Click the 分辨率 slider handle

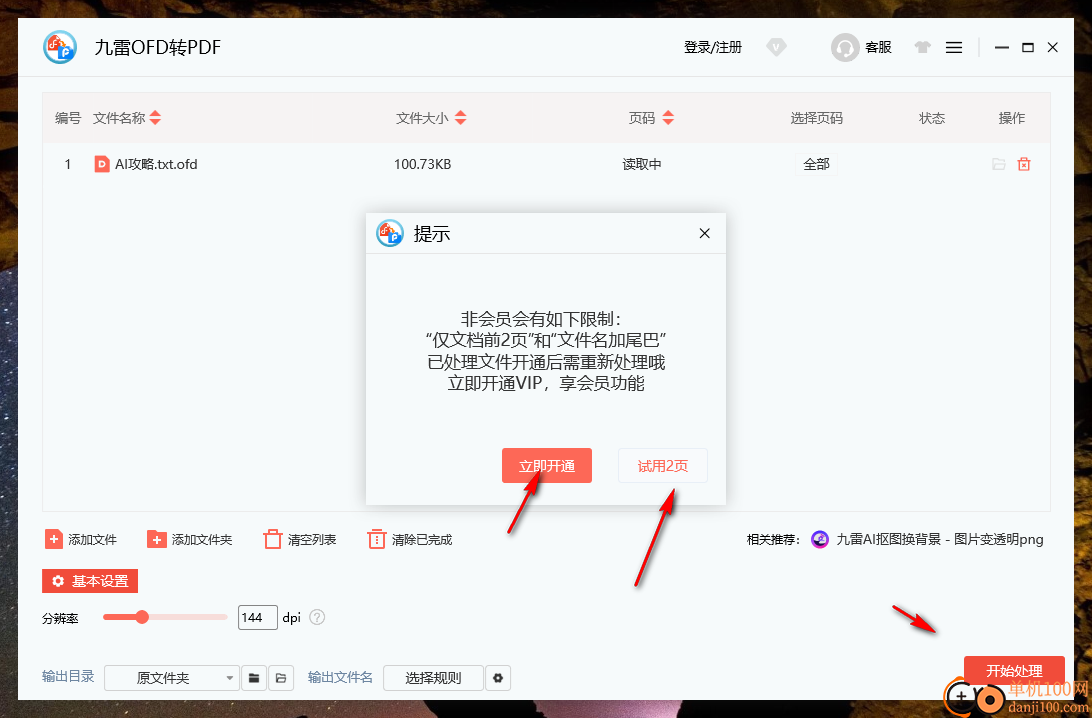[142, 617]
